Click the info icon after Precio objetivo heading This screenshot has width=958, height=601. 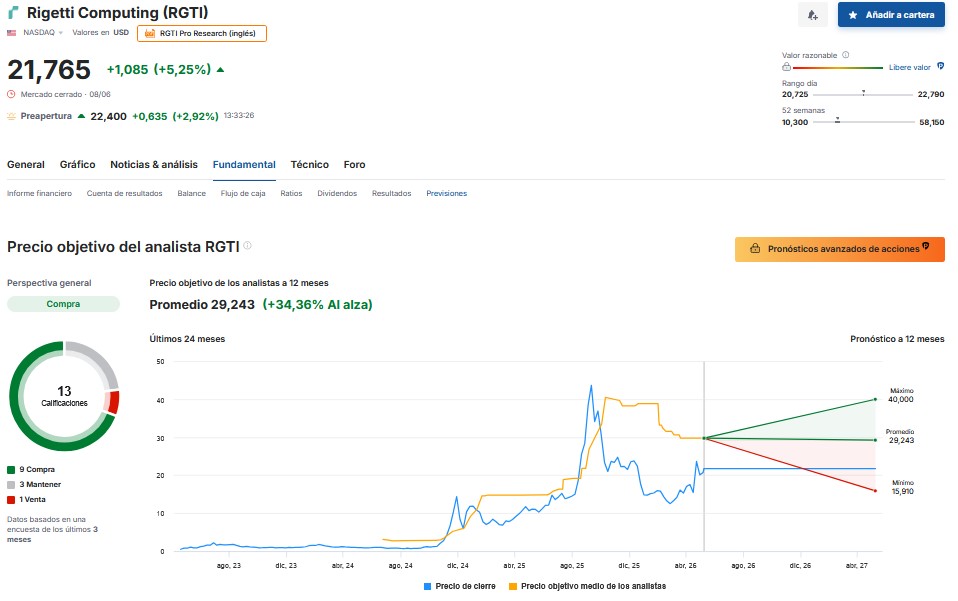point(247,246)
